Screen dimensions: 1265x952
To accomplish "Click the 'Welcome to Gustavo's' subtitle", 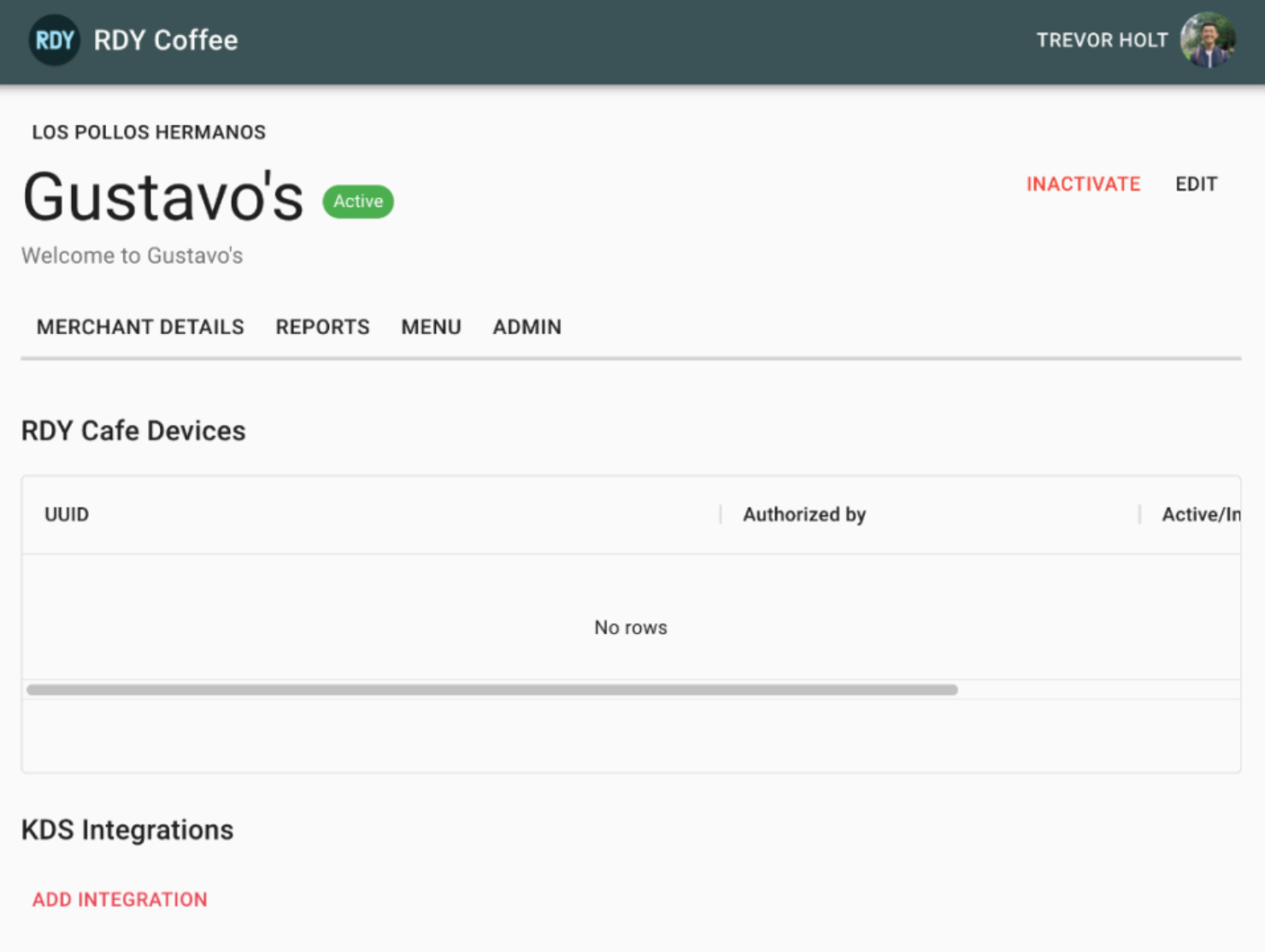I will click(x=132, y=256).
